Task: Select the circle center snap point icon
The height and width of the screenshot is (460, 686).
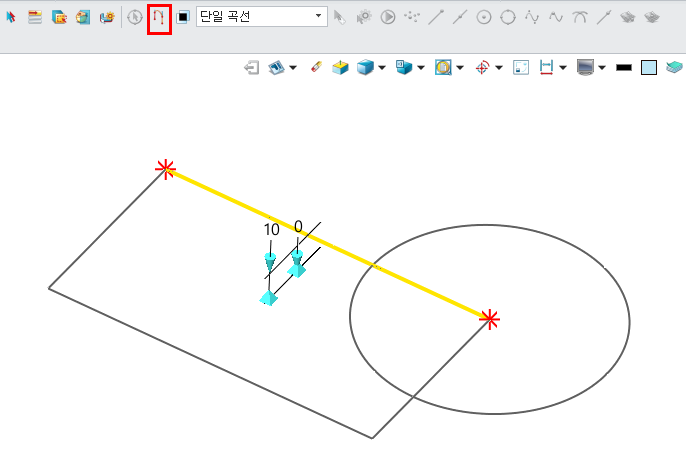Action: [x=484, y=17]
